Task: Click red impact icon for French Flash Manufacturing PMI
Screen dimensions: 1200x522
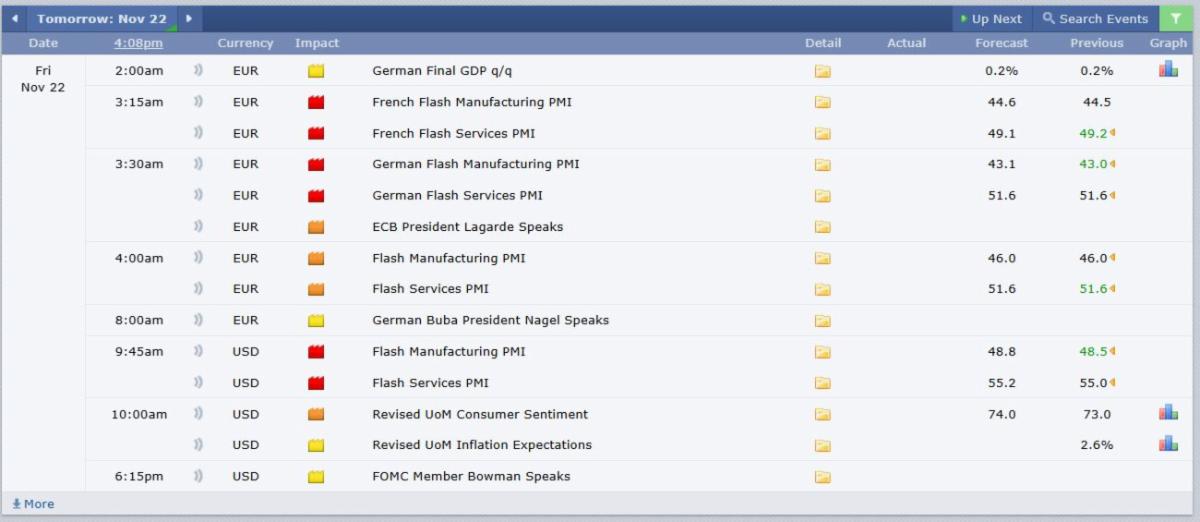Action: pos(316,102)
